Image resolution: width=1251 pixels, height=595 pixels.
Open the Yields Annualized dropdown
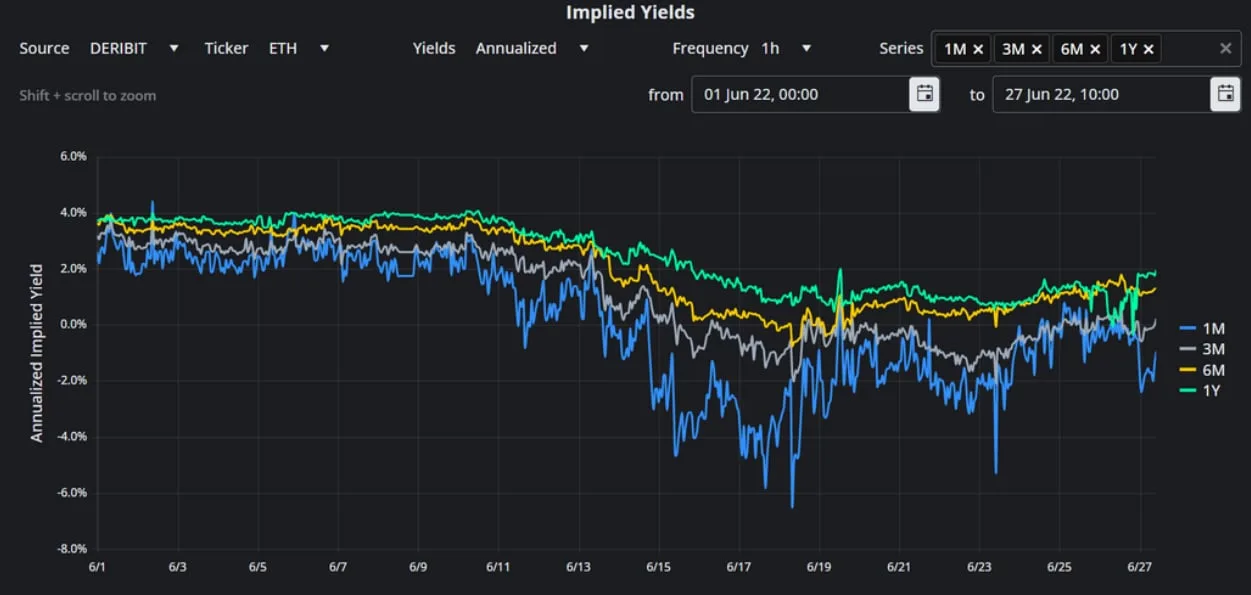pyautogui.click(x=532, y=48)
